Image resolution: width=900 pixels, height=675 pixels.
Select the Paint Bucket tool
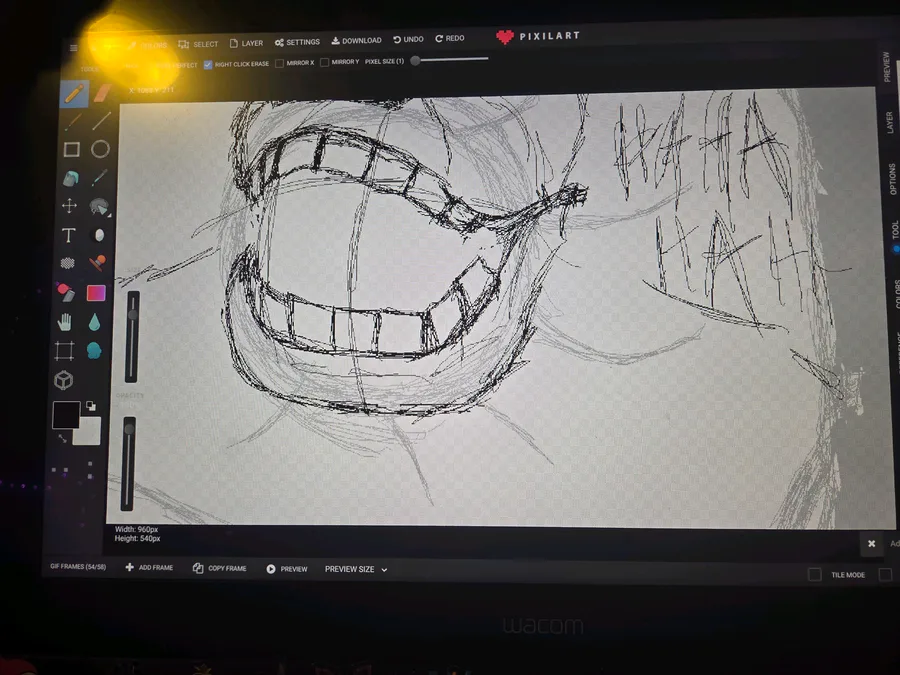pyautogui.click(x=71, y=179)
